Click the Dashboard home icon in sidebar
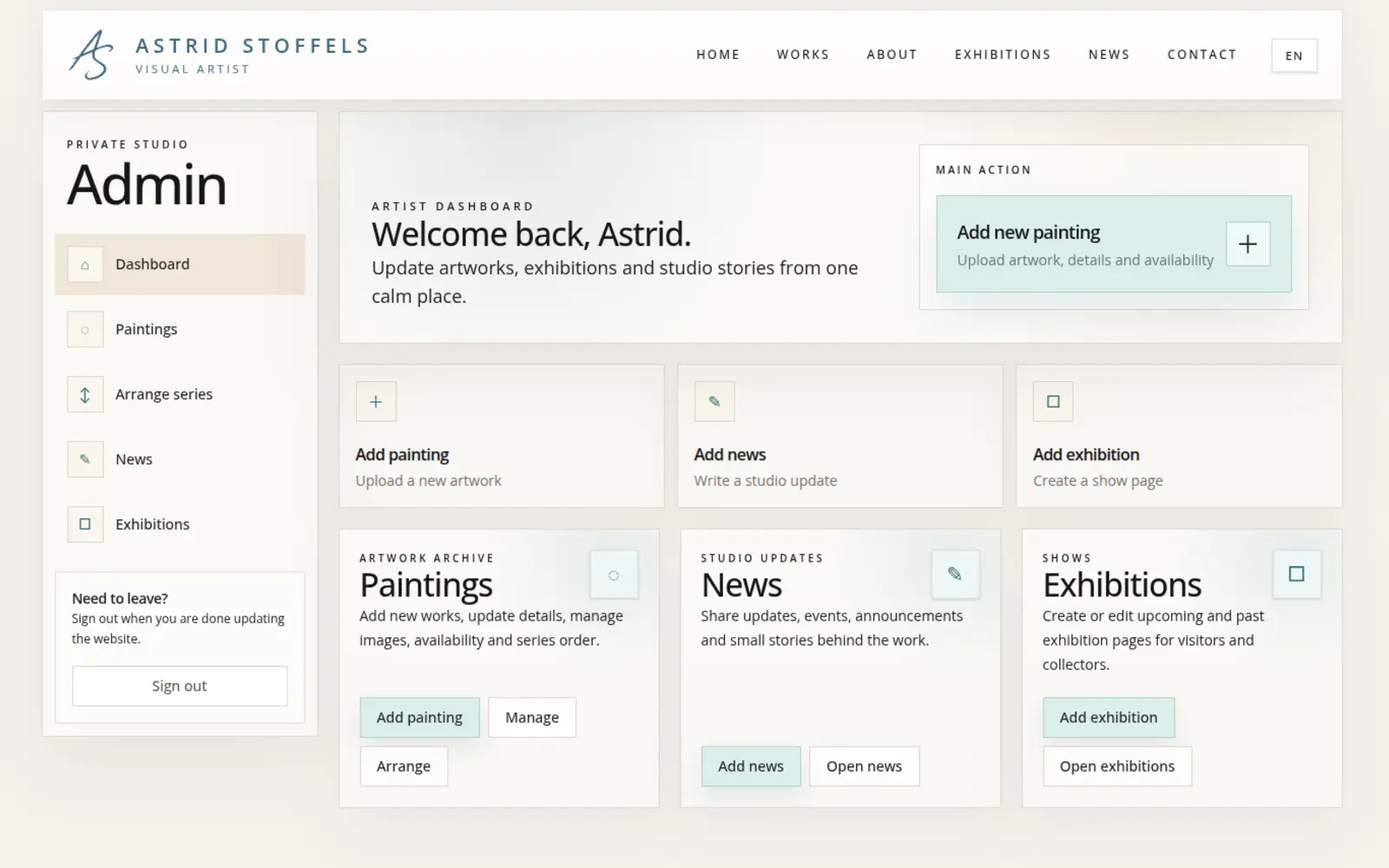Screen dimensions: 1389x868 (x=85, y=265)
